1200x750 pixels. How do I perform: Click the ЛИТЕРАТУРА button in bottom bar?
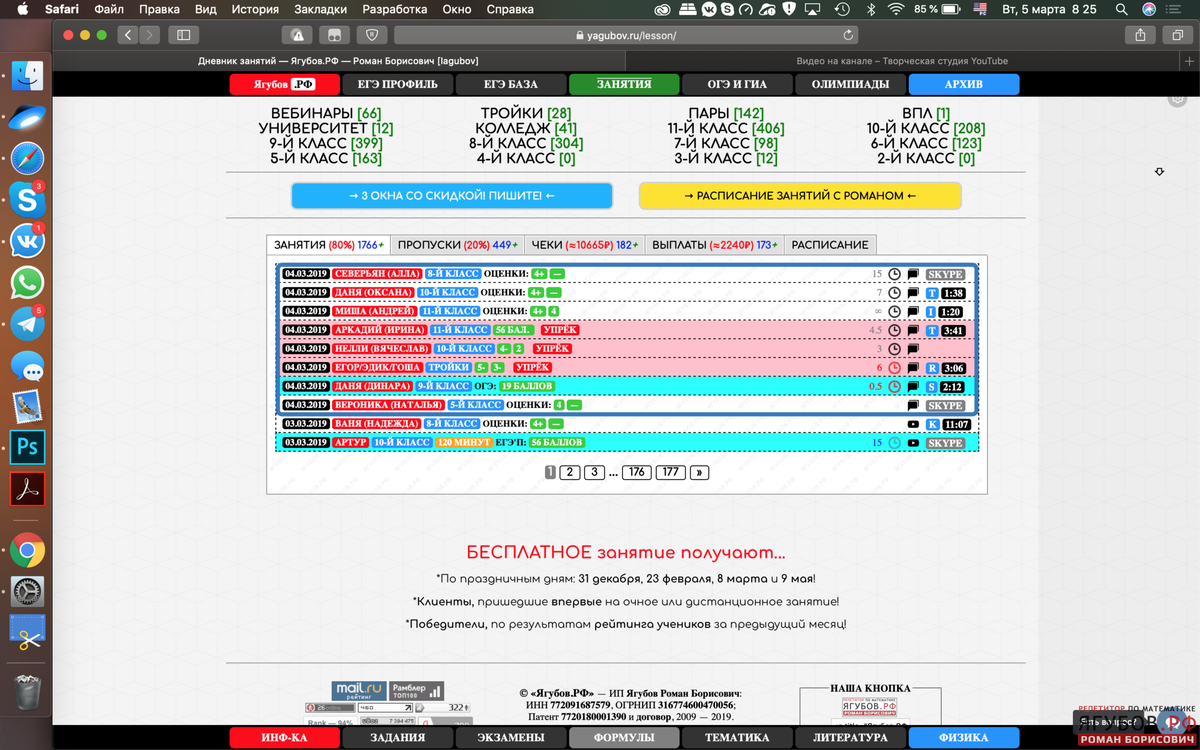click(850, 738)
